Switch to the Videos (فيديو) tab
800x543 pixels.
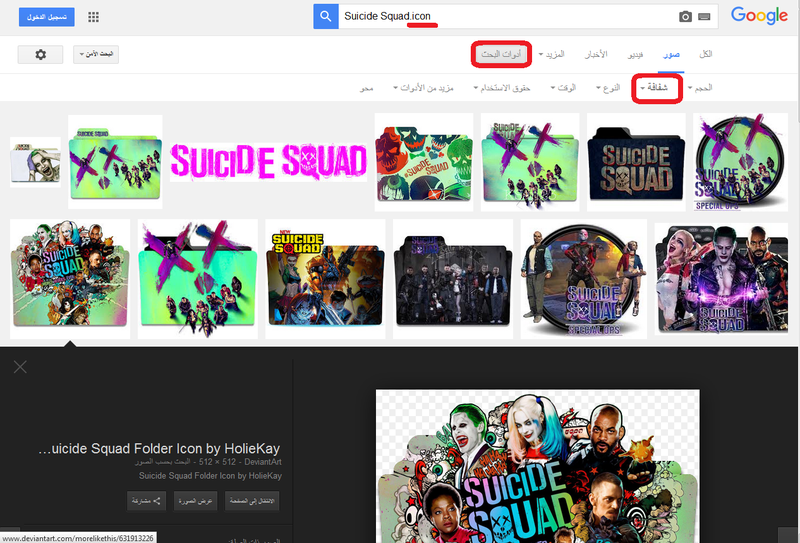(635, 54)
